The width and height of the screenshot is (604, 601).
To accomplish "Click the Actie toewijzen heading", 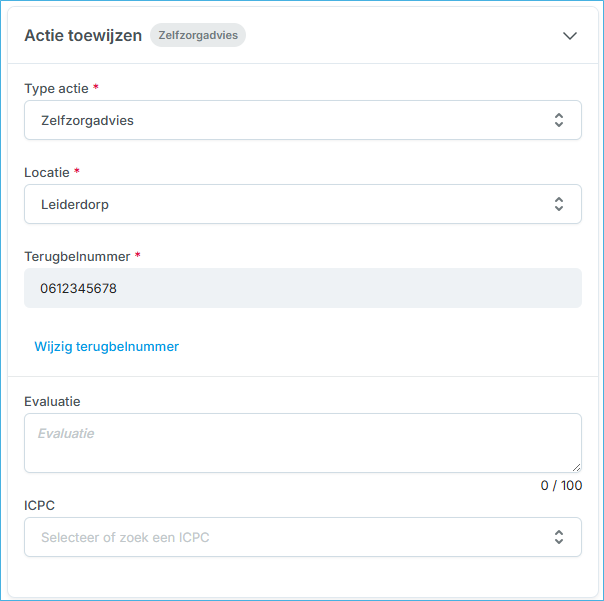I will point(83,35).
